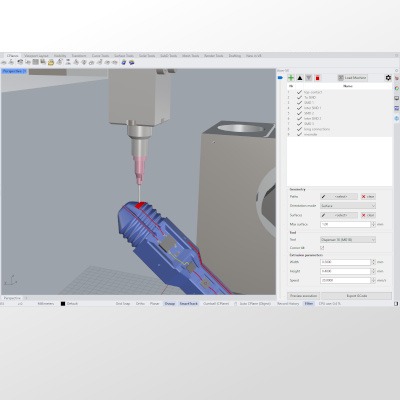
Task: Switch to the CPlanes toolbar tab
Action: coord(13,56)
